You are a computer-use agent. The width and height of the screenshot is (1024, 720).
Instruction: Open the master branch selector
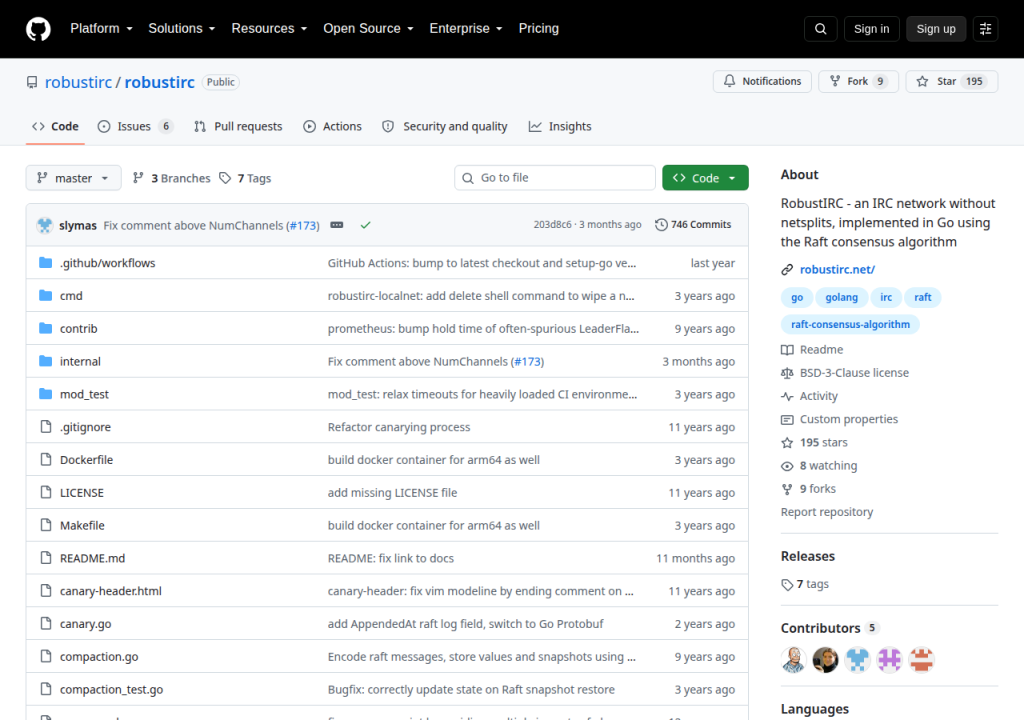click(73, 178)
